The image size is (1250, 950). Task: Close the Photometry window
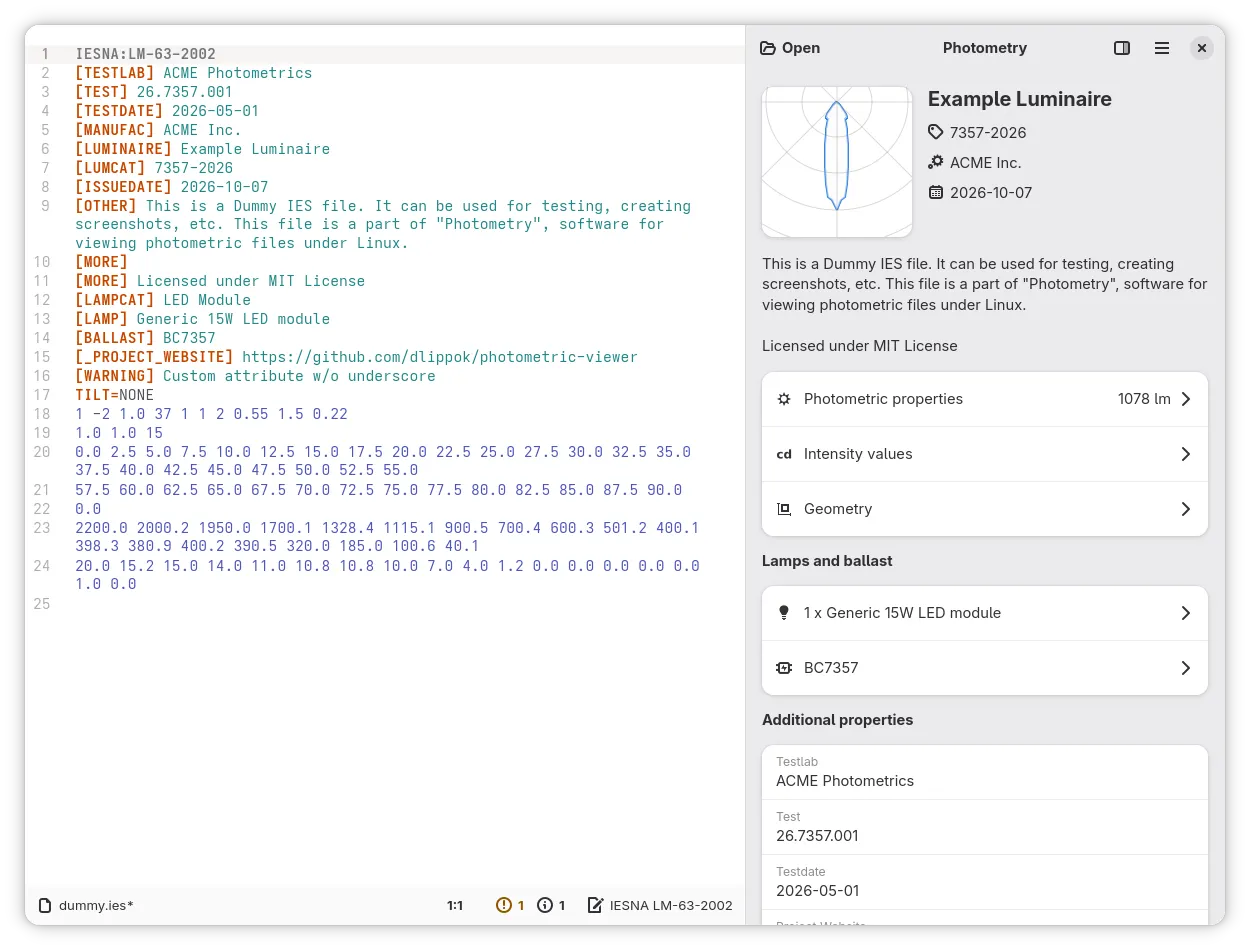1202,48
